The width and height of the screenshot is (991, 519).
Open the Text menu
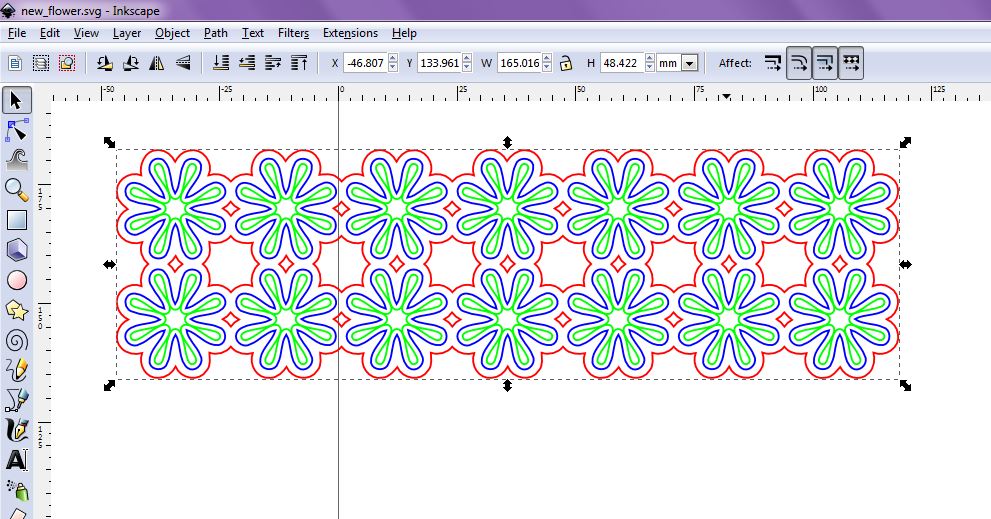[x=253, y=33]
